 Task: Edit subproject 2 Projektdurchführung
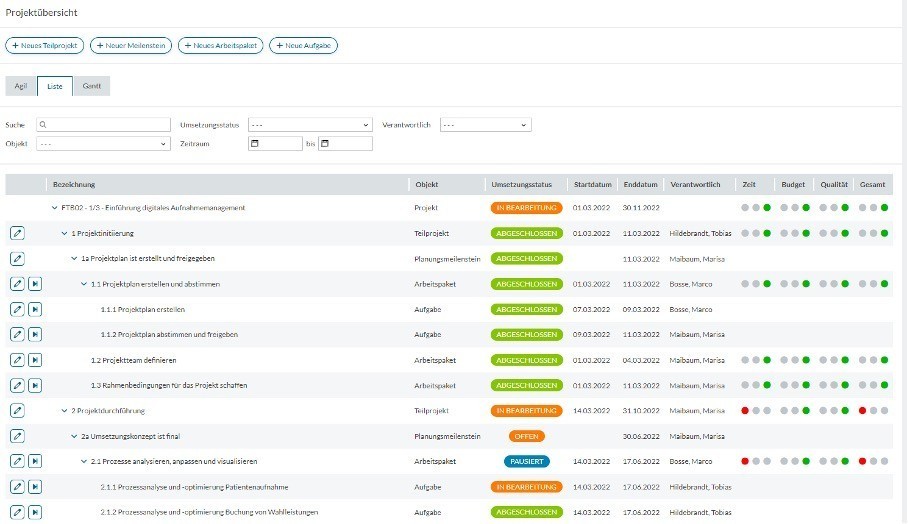tap(17, 411)
